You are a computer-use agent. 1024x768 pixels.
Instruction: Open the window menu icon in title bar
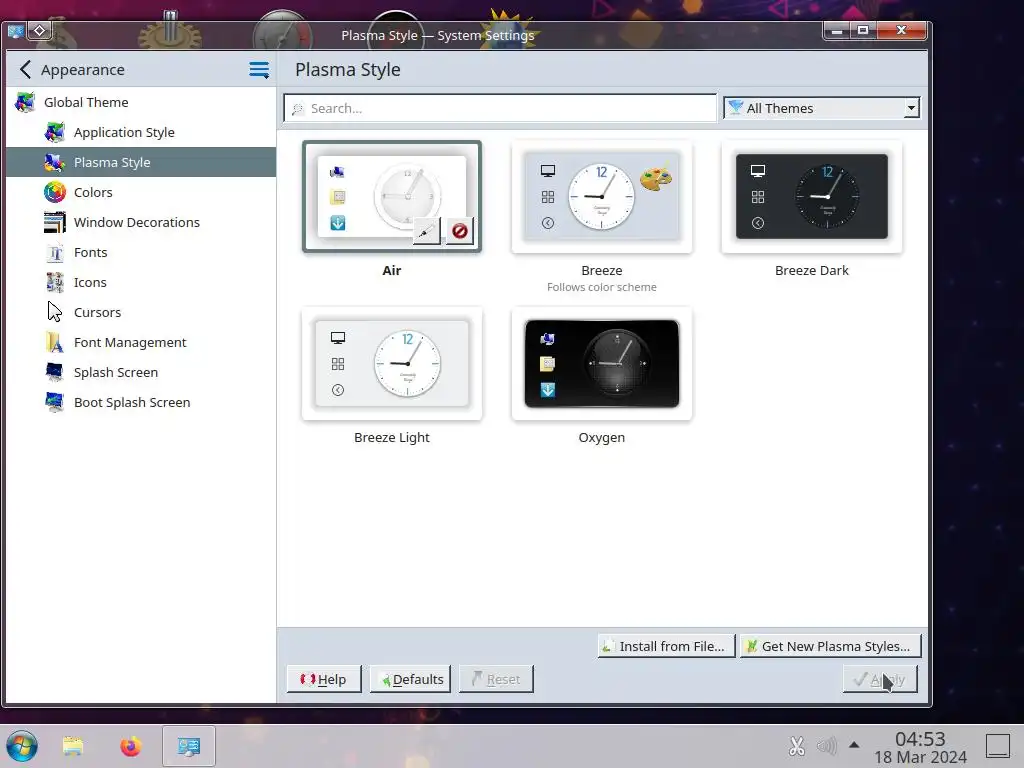(x=16, y=31)
